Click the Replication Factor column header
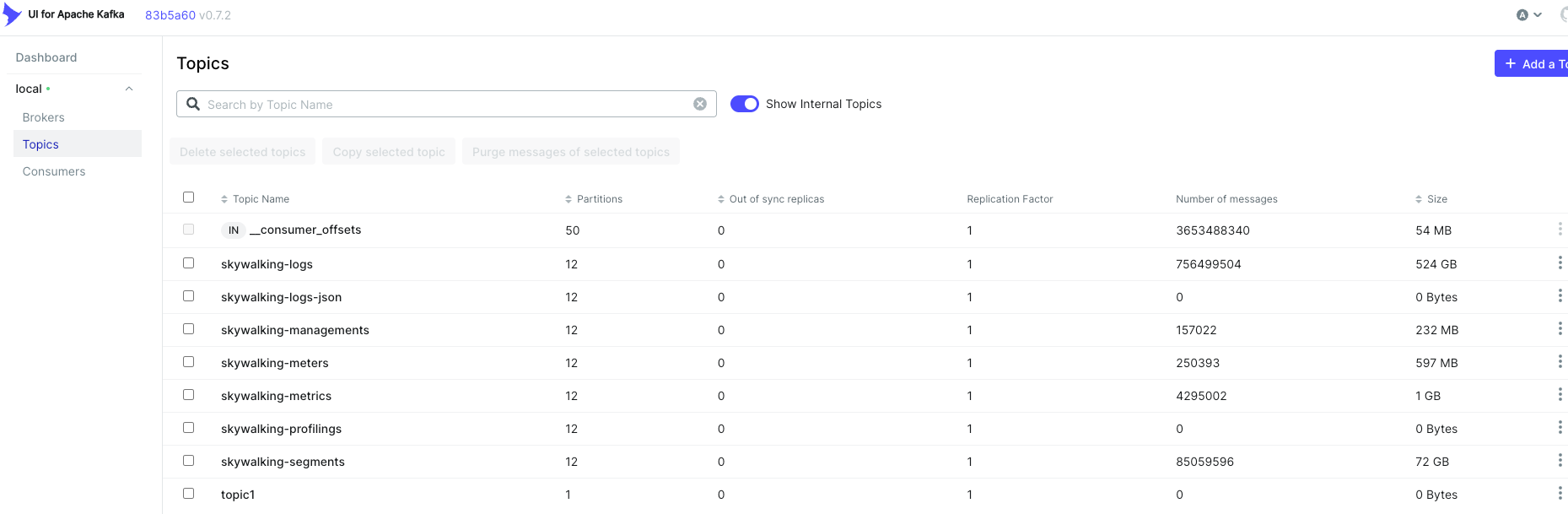 tap(1010, 199)
